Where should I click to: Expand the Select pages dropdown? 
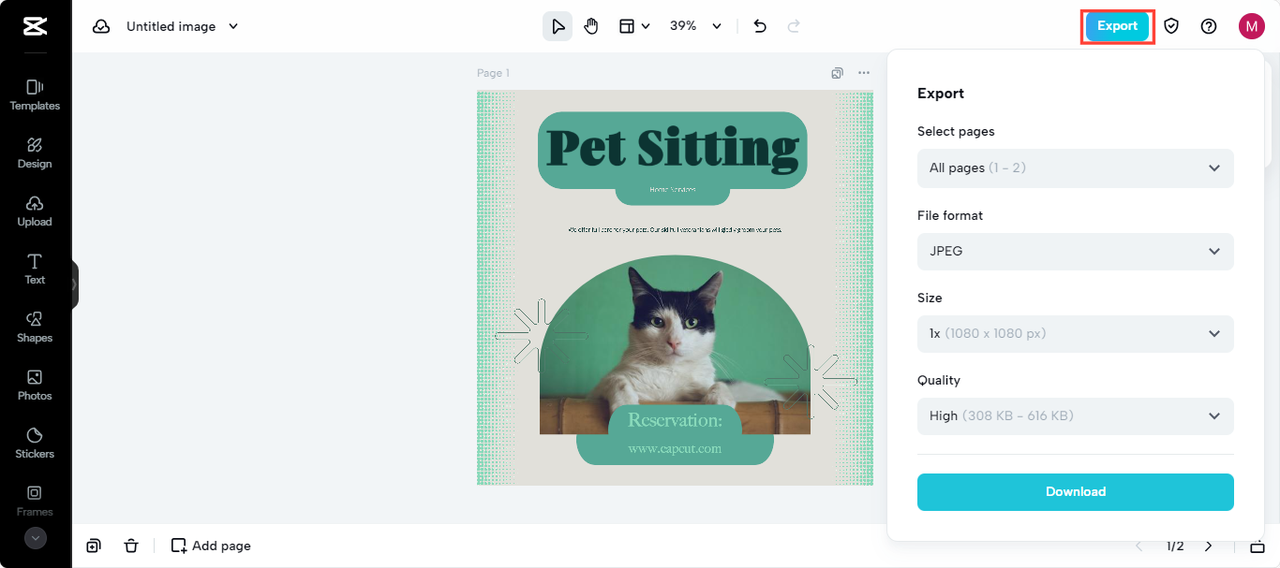click(1075, 168)
